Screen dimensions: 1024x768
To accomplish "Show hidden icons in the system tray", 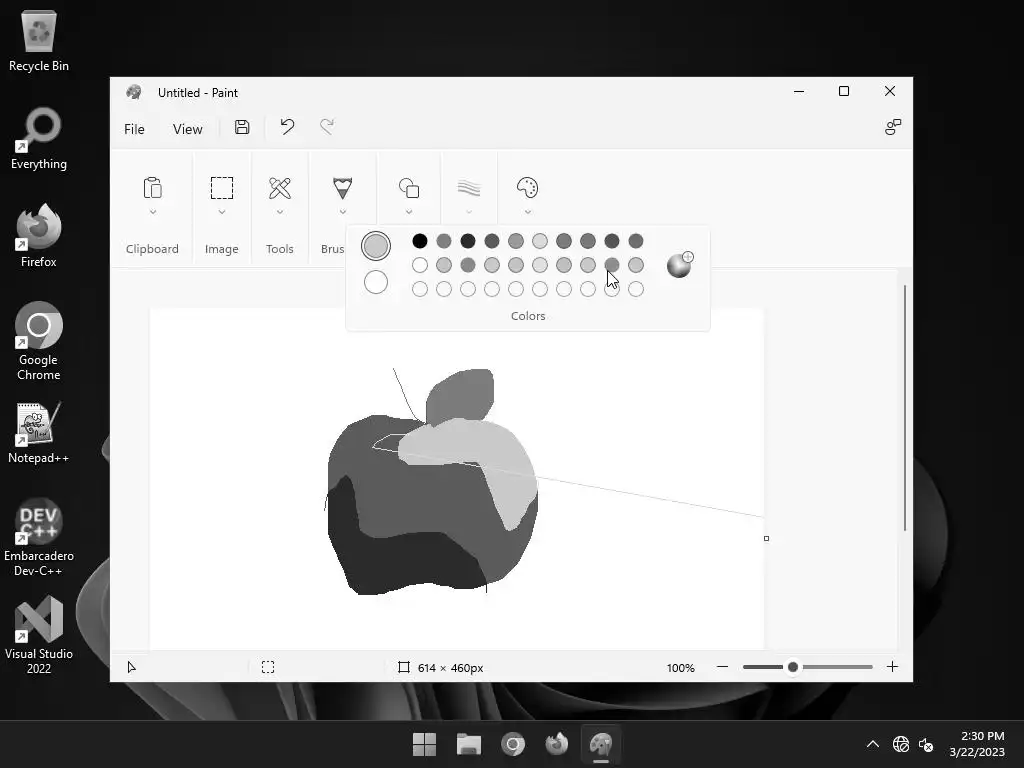I will coord(872,744).
